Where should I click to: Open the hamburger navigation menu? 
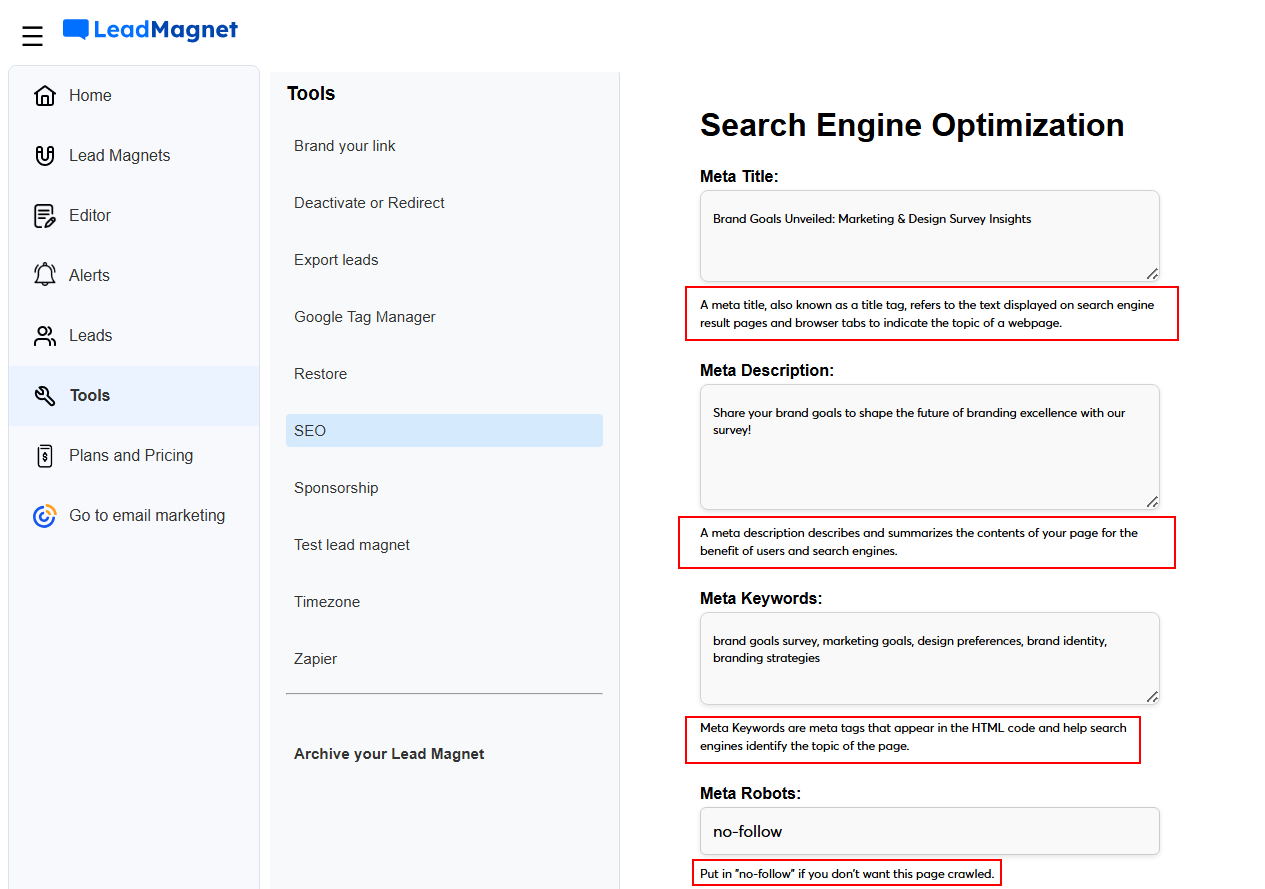tap(32, 34)
